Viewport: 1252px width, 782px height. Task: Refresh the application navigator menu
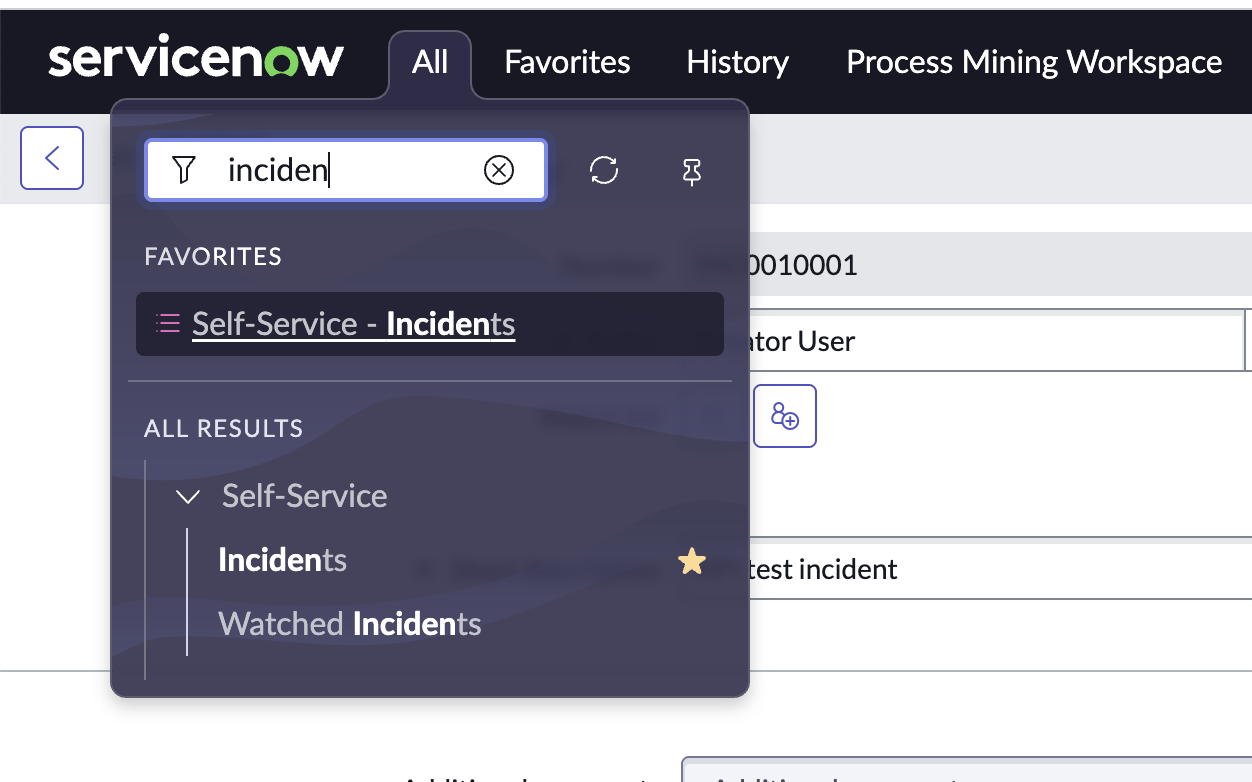pos(604,170)
